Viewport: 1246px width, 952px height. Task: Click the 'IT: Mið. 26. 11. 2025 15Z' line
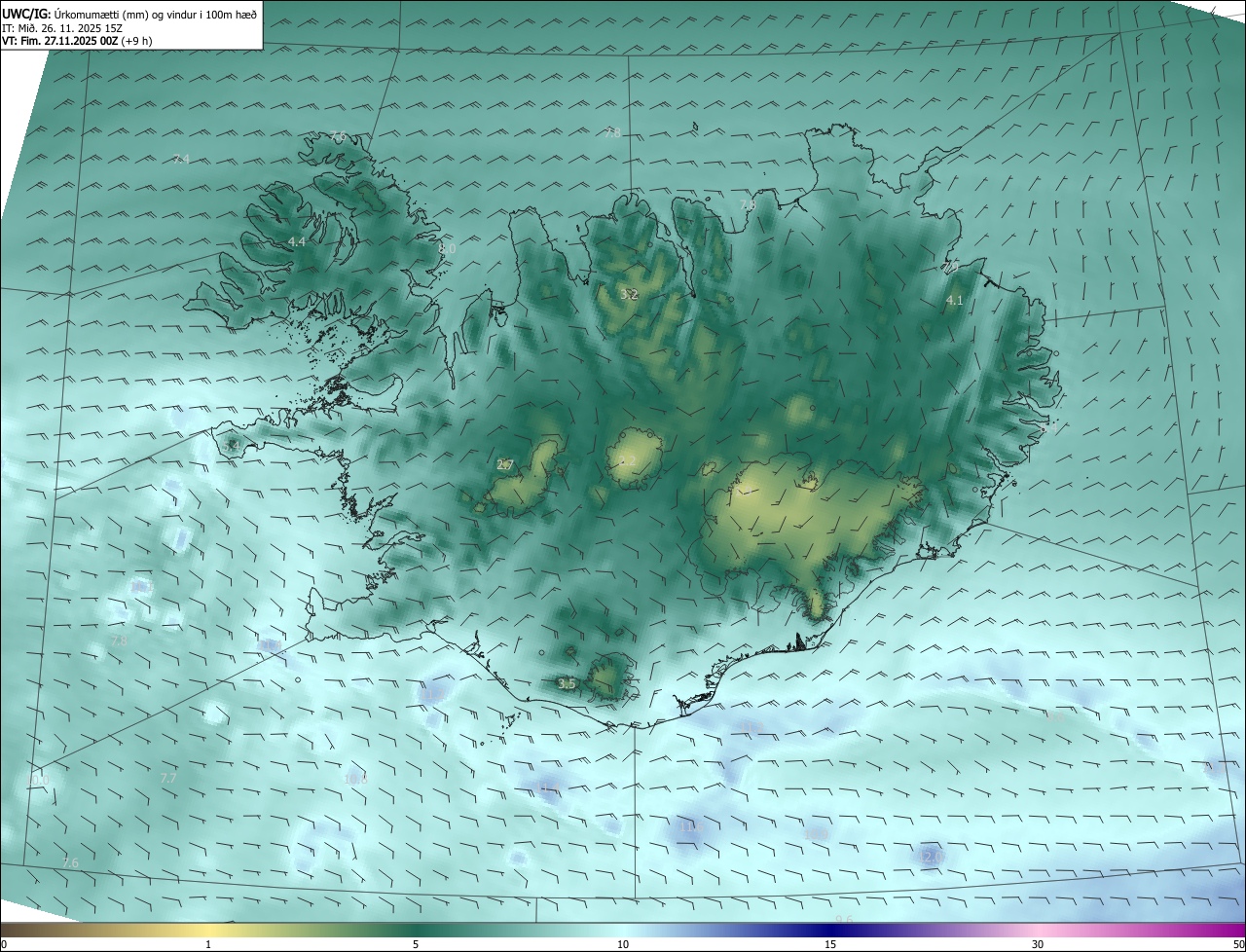click(61, 28)
